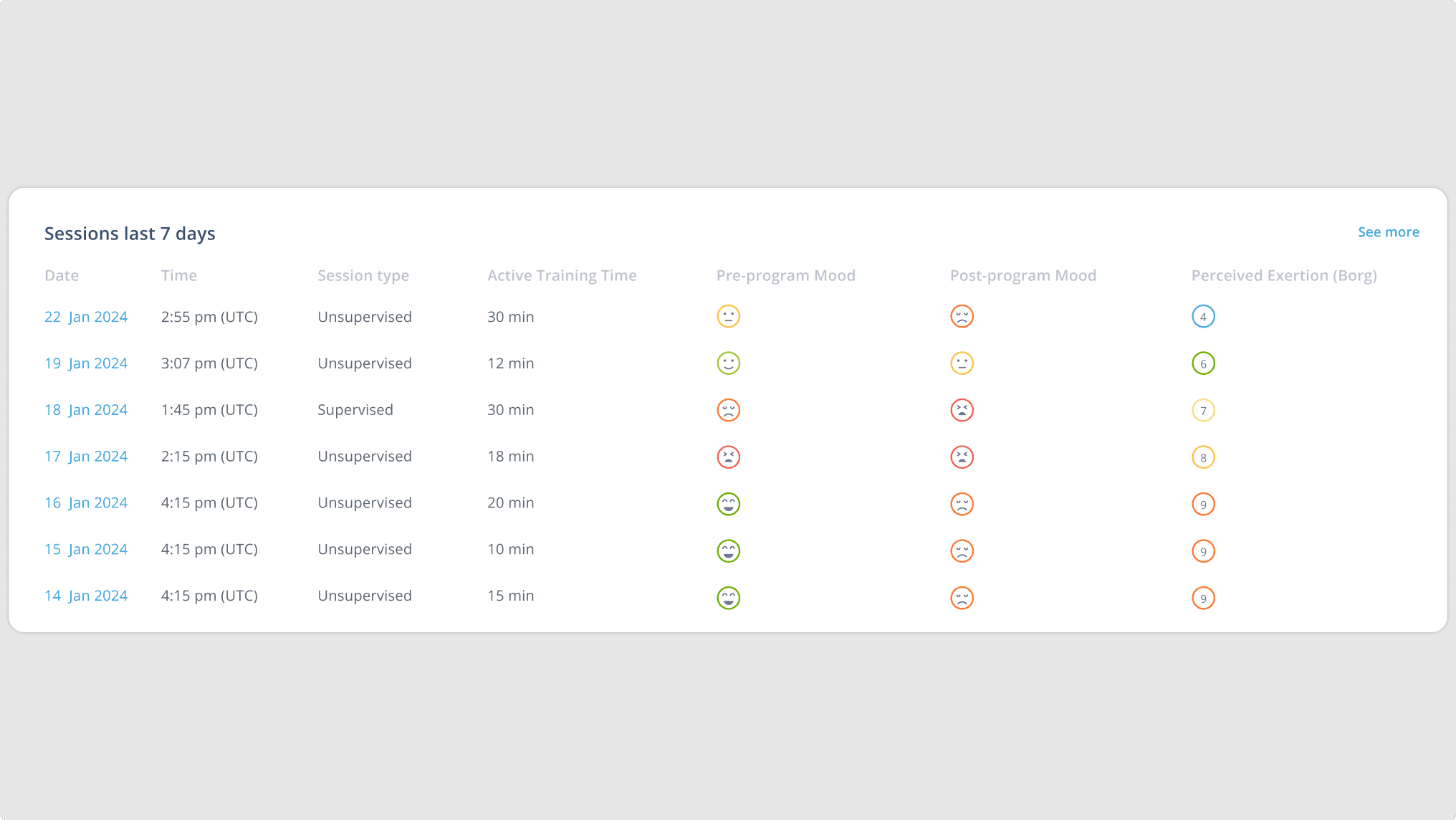Image resolution: width=1456 pixels, height=820 pixels.
Task: Click the Pre-program Mood column header
Action: click(x=785, y=275)
